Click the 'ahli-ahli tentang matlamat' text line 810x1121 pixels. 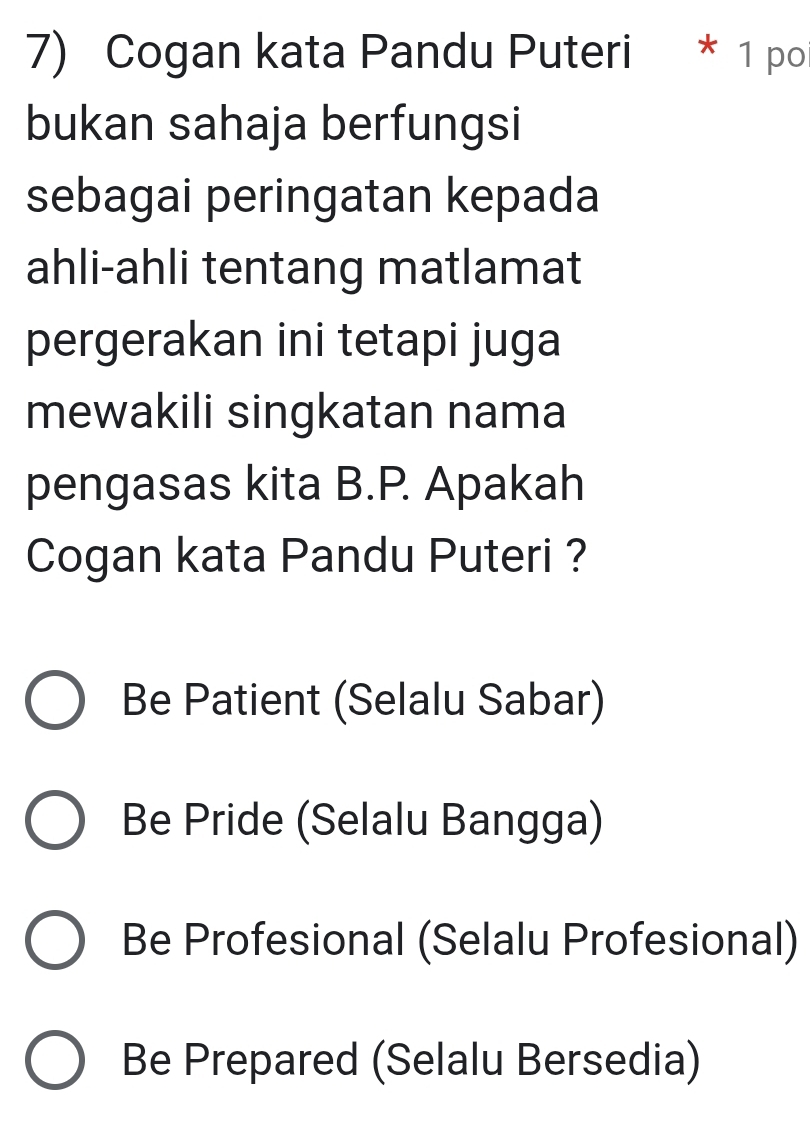coord(304,268)
